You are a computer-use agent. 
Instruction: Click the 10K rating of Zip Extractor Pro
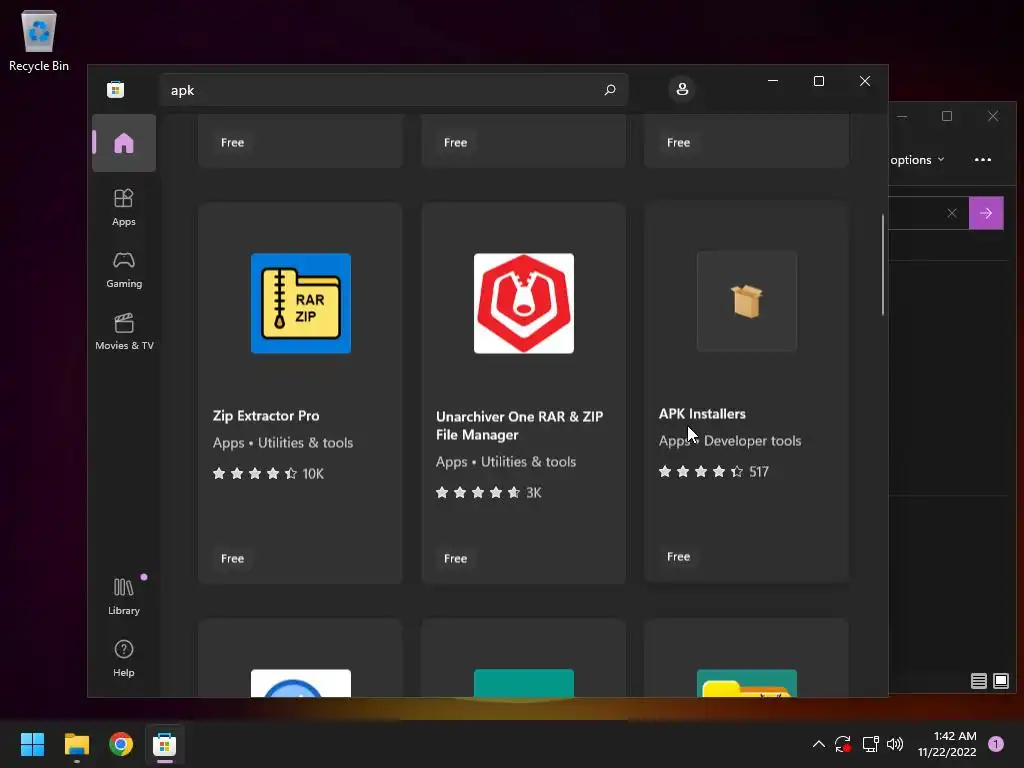[268, 473]
